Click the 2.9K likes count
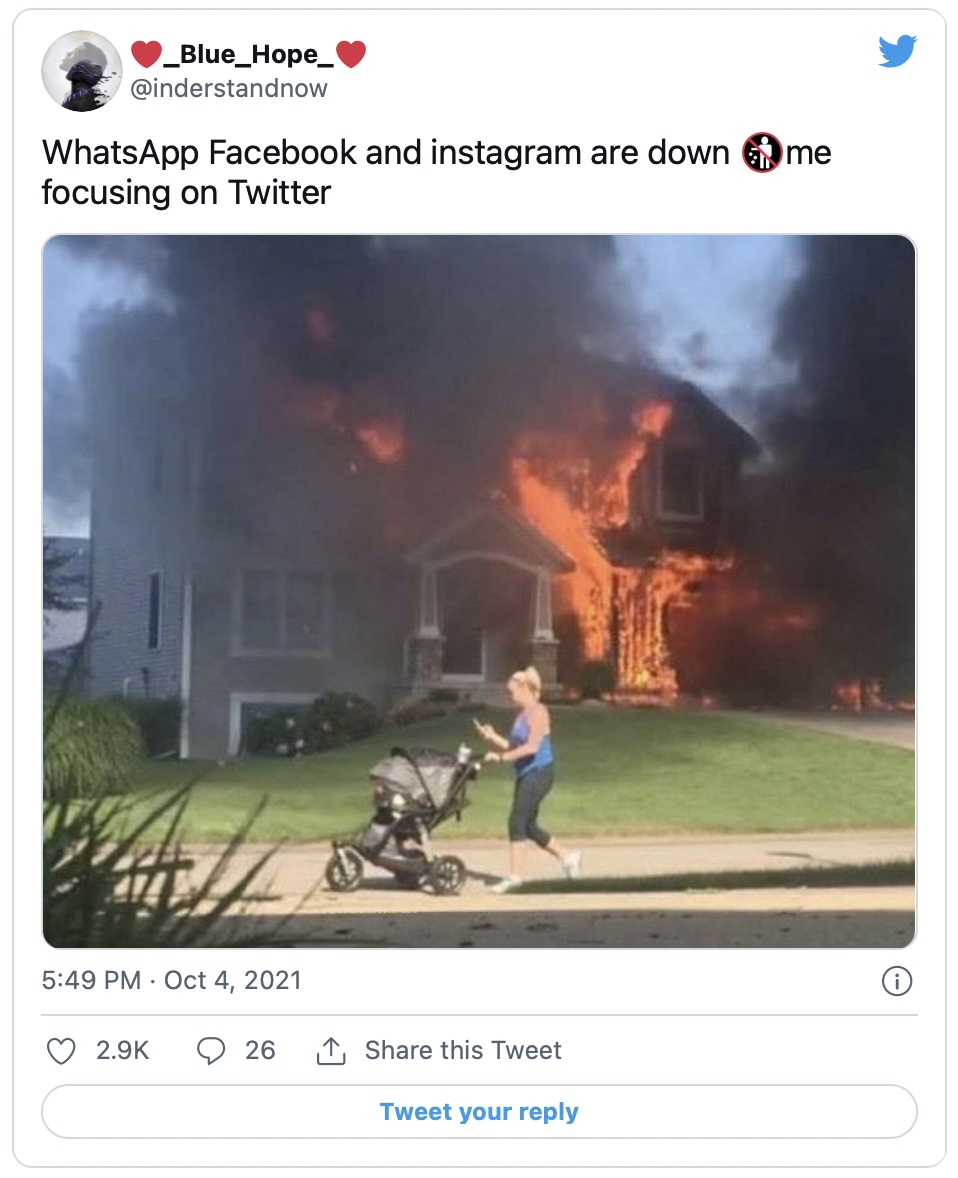Screen dimensions: 958x1178 tap(122, 1051)
